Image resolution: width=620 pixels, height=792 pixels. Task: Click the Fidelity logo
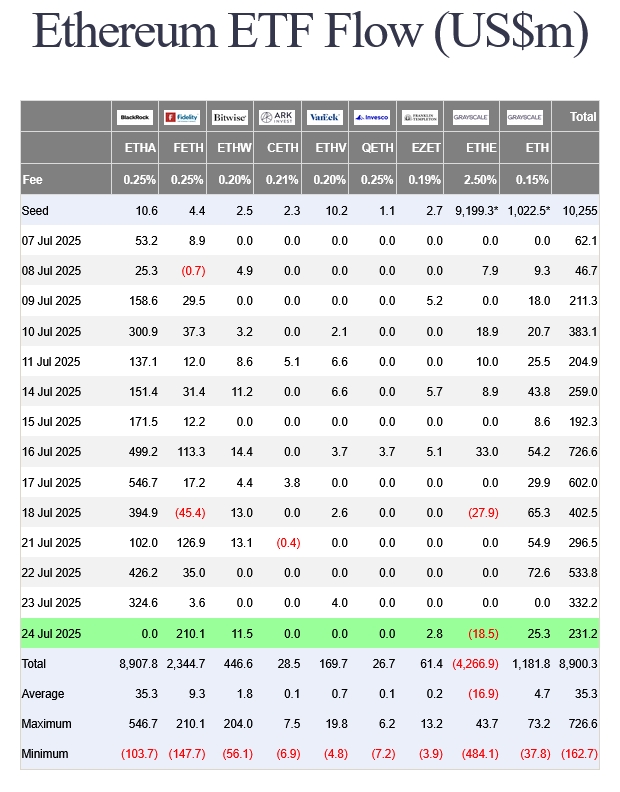click(x=183, y=117)
